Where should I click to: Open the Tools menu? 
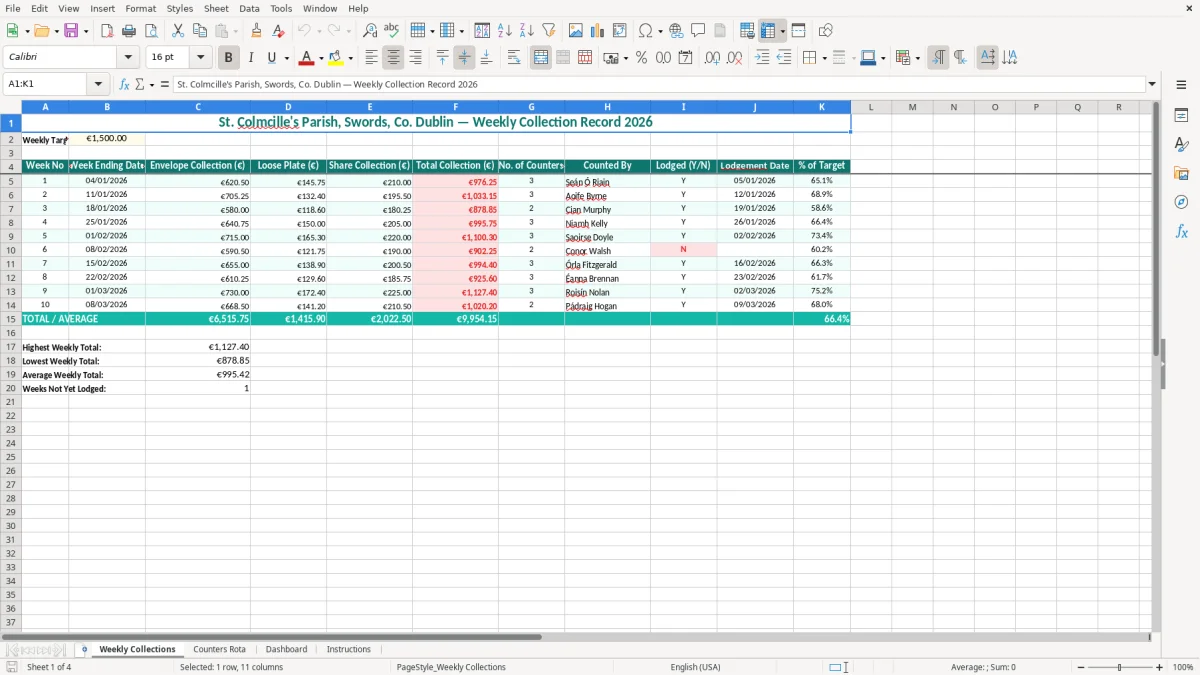[x=281, y=8]
